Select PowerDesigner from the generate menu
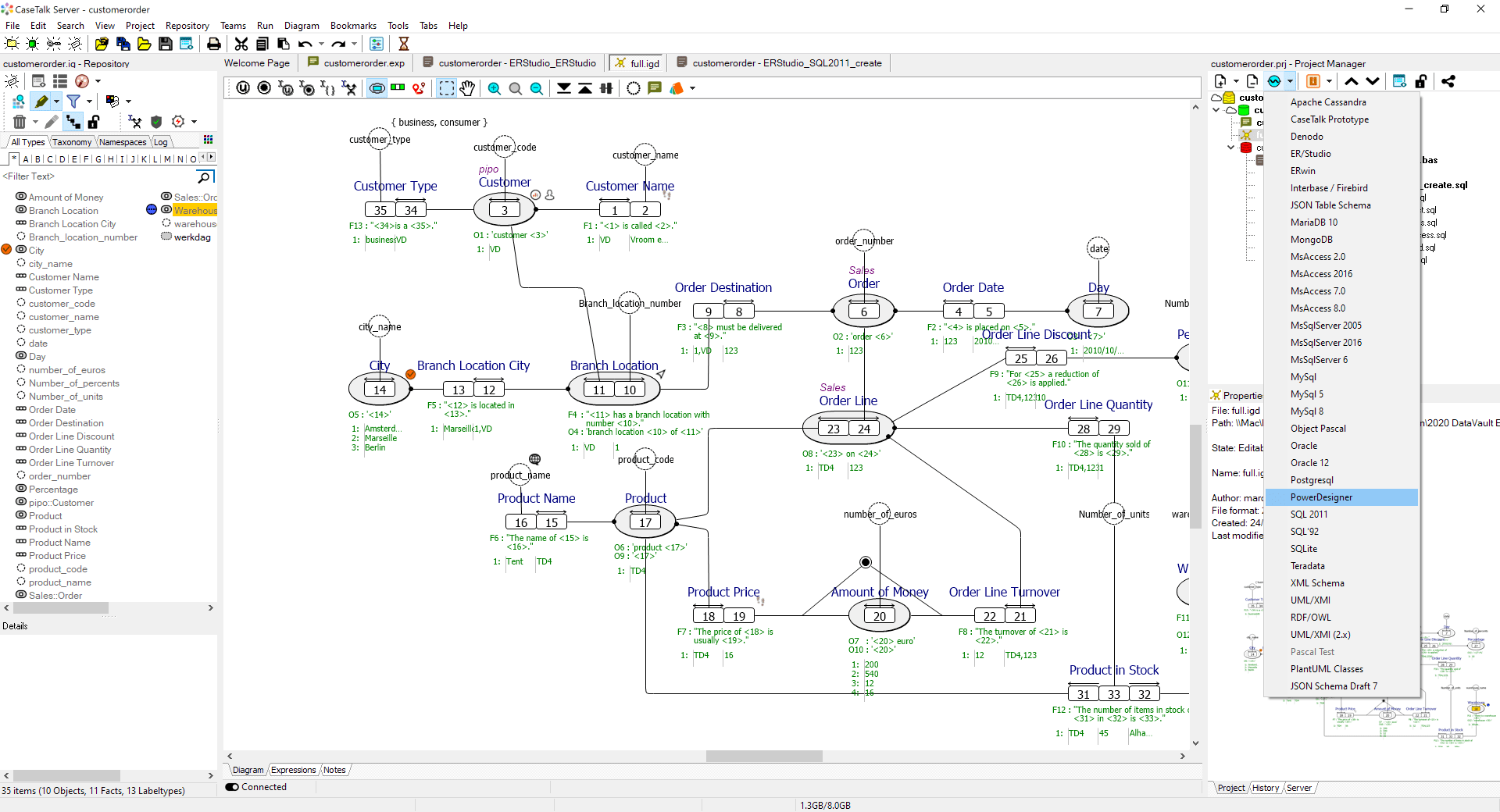Image resolution: width=1500 pixels, height=812 pixels. pos(1341,497)
